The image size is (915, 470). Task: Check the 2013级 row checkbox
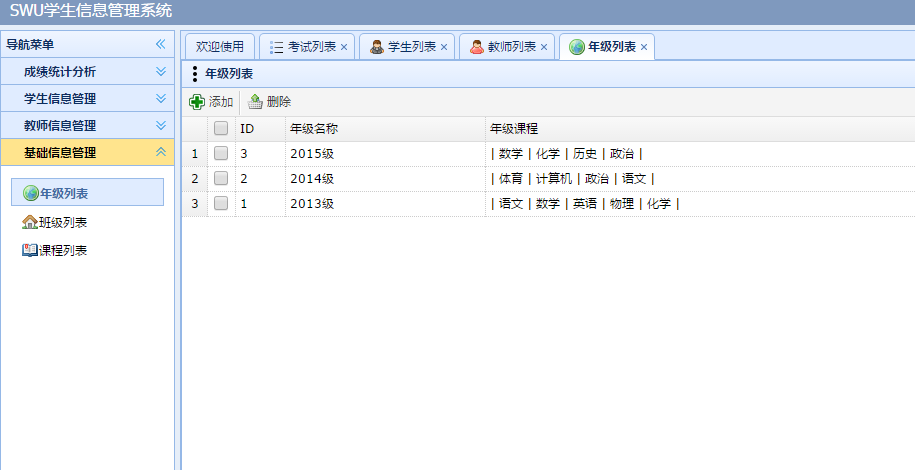tap(221, 203)
